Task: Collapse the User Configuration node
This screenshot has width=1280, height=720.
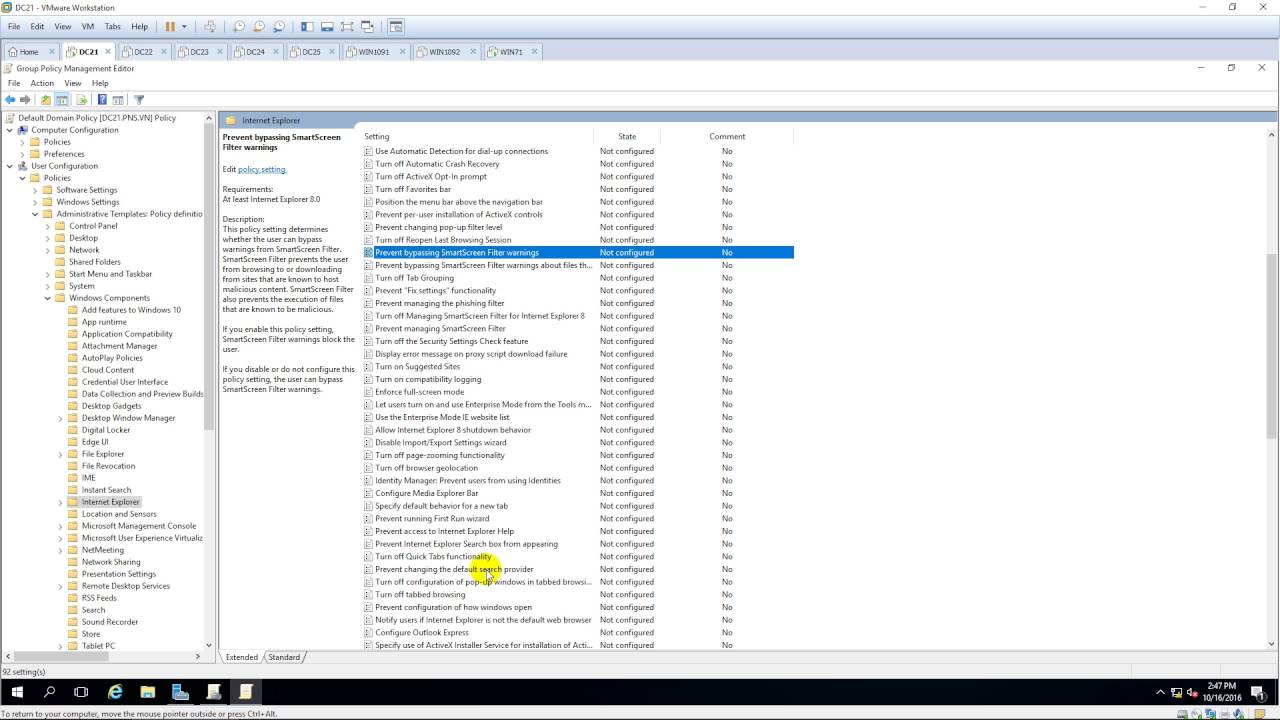Action: [10, 166]
